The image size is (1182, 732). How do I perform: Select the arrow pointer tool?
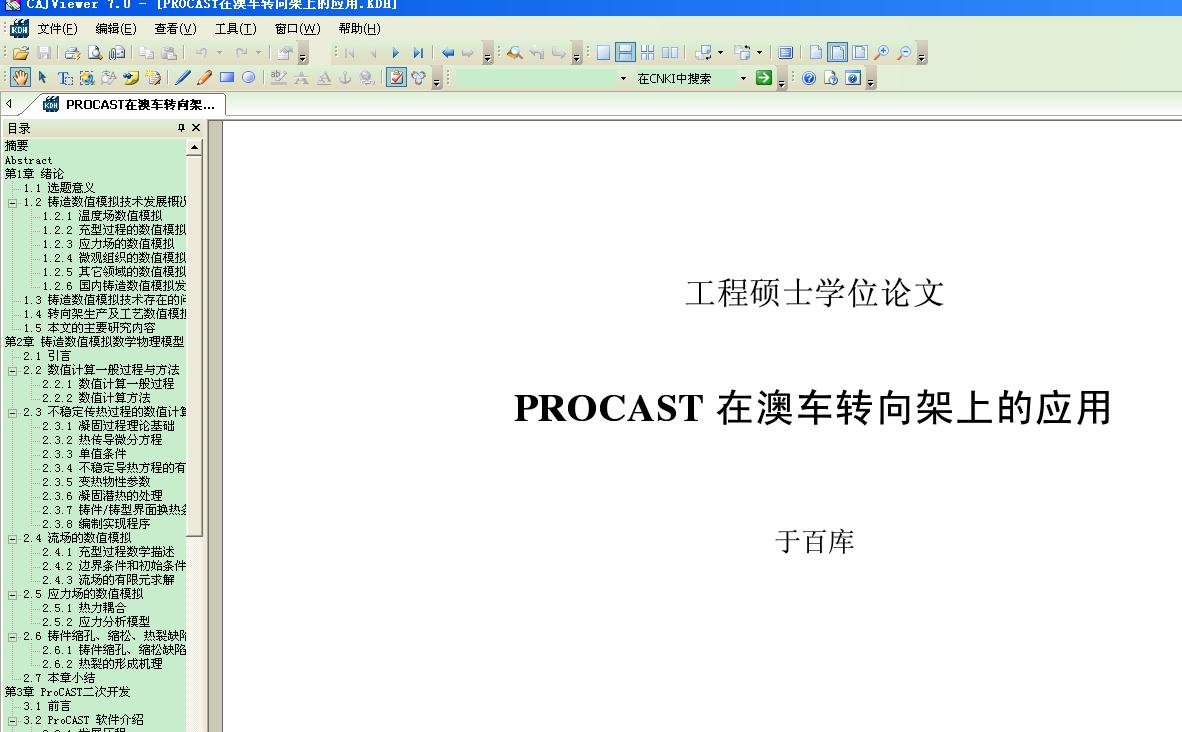coord(43,78)
